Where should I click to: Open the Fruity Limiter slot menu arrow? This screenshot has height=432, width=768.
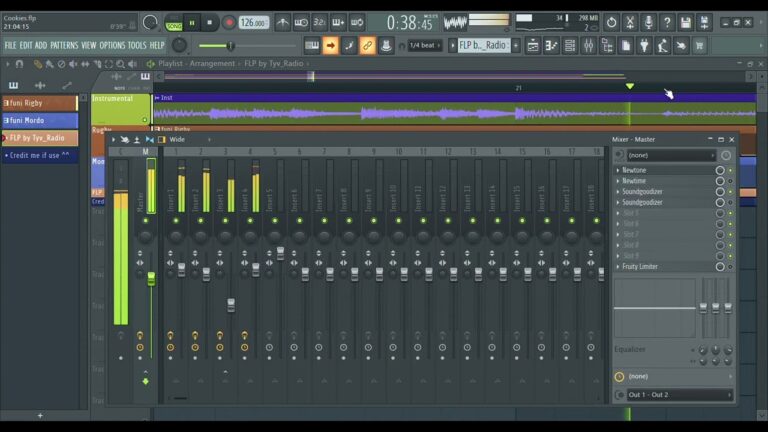pyautogui.click(x=618, y=267)
